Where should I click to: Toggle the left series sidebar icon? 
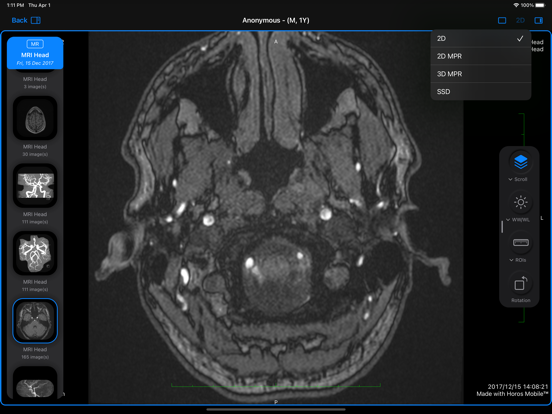coord(36,20)
